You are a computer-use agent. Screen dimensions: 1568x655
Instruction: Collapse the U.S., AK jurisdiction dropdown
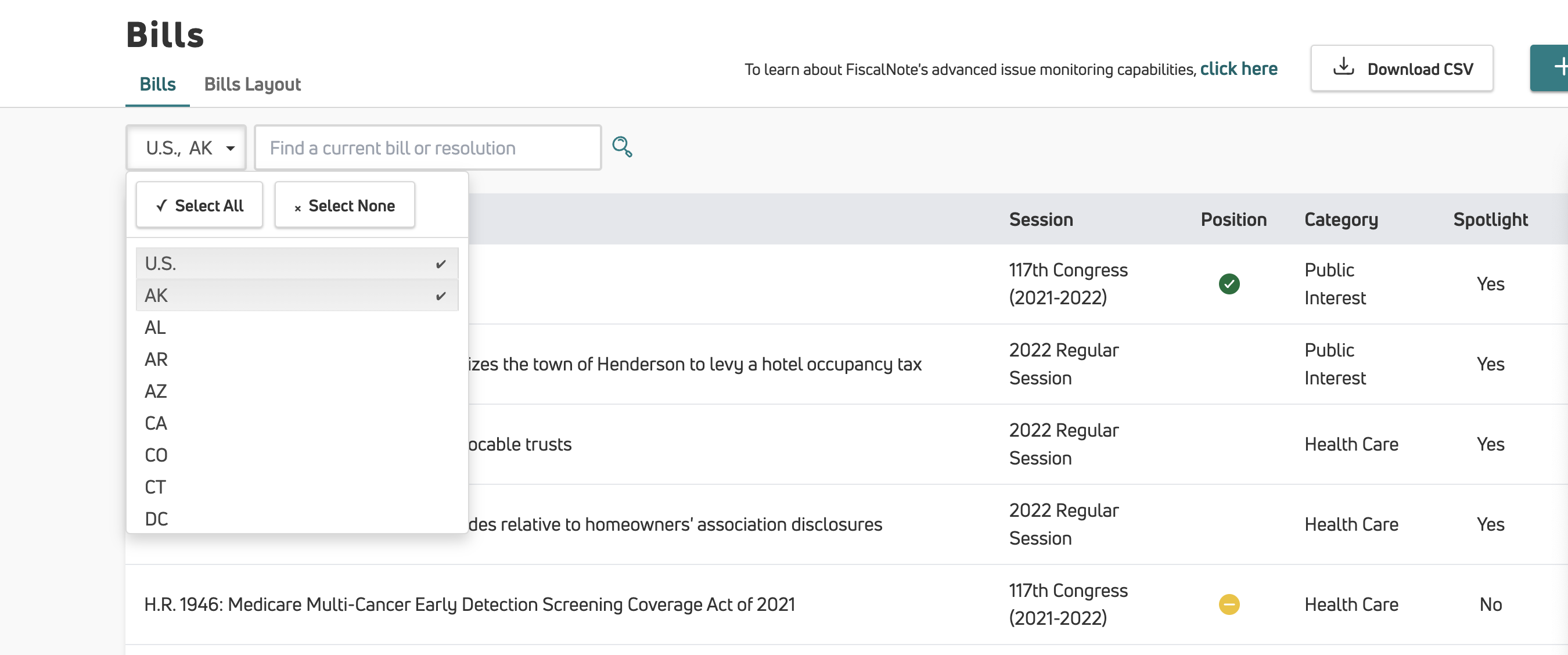coord(186,147)
